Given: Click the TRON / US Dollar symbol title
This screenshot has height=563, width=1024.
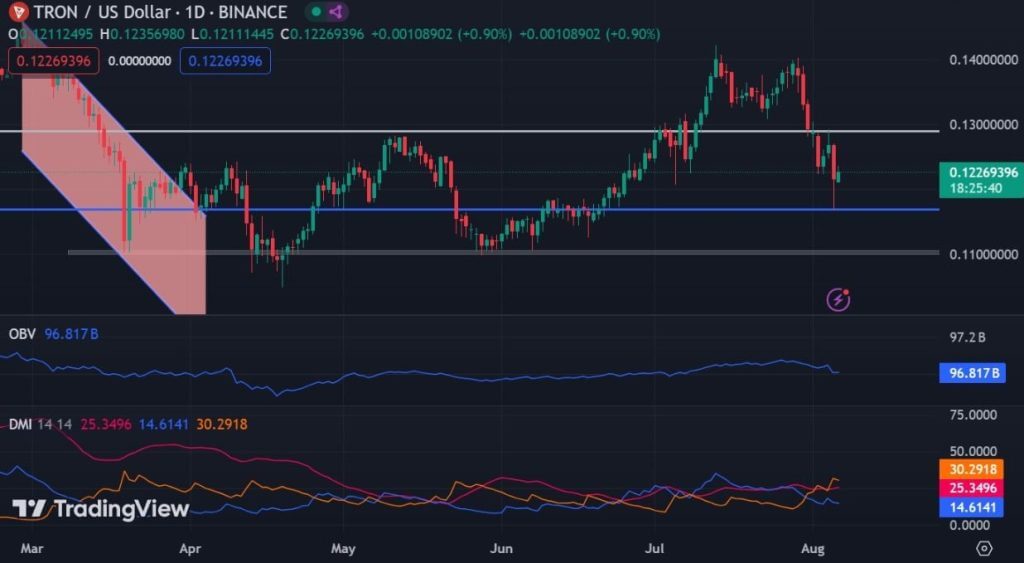Looking at the screenshot, I should (x=103, y=12).
